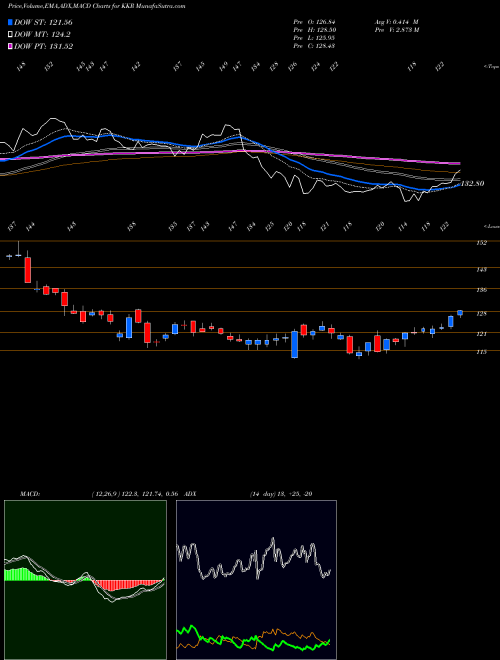
Task: Click the 152 price axis label
Action: [x=481, y=243]
